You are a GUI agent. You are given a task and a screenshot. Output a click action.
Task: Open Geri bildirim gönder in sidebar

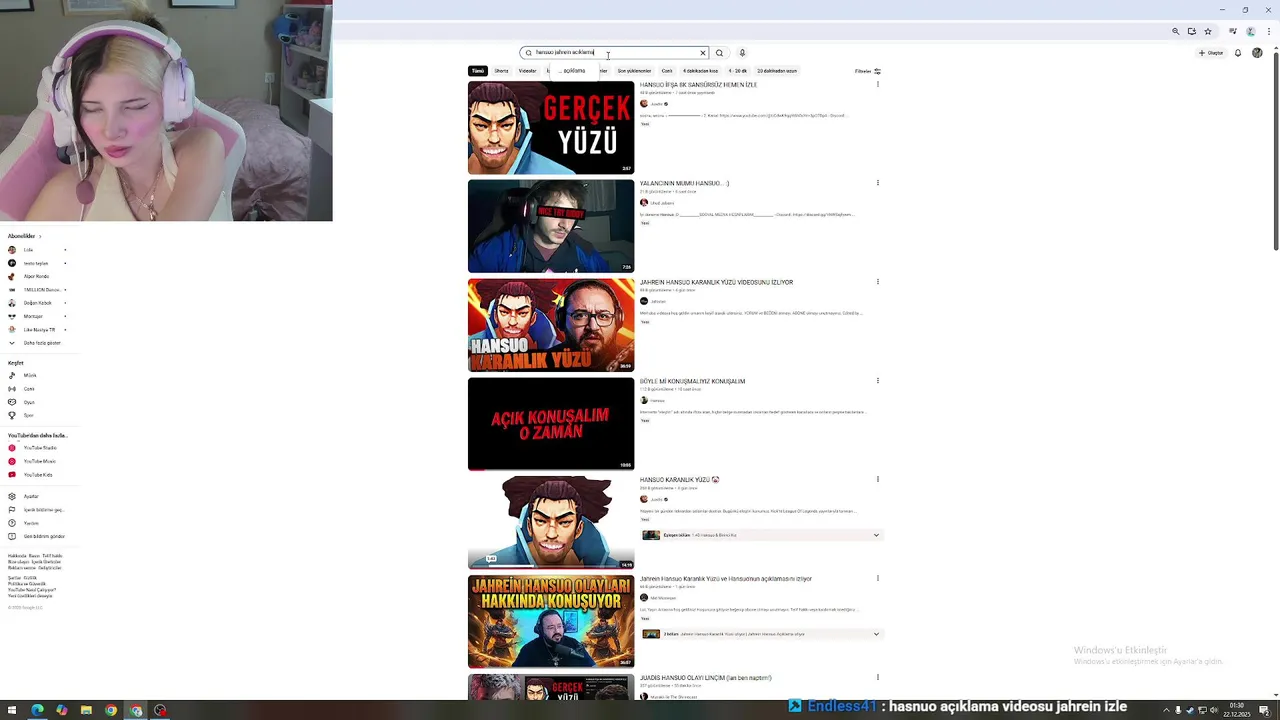[38, 536]
